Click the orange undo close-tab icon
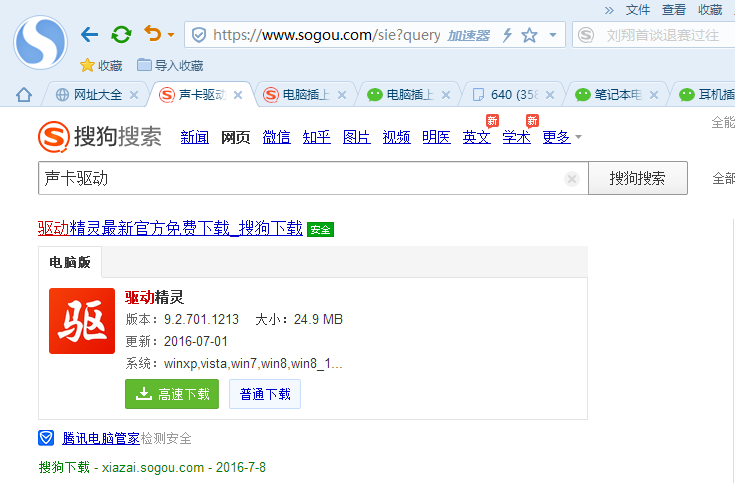This screenshot has height=483, width=735. (x=153, y=34)
